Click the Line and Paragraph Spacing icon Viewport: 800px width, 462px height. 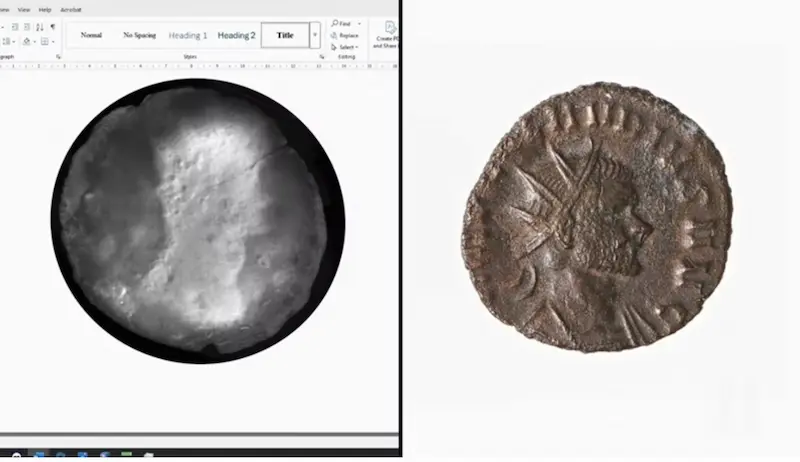click(7, 41)
